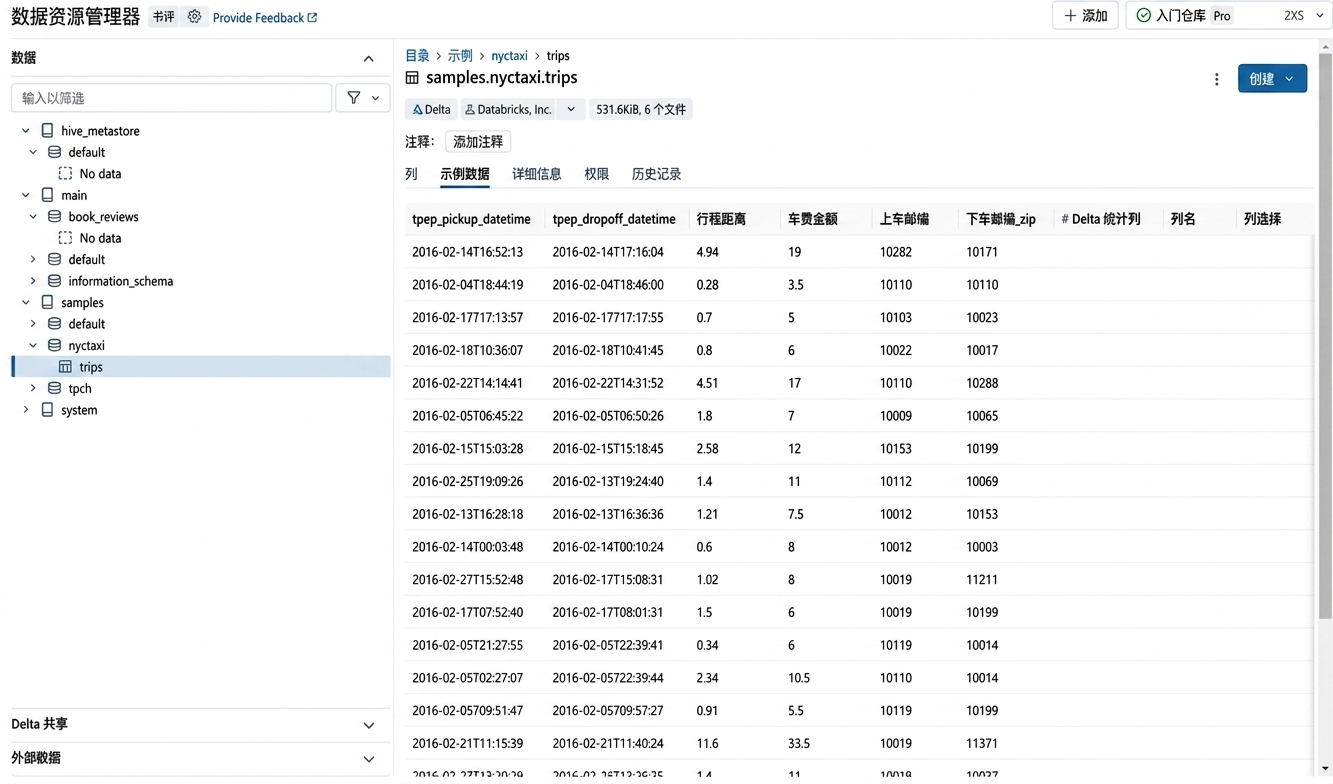
Task: Click the external link icon by Provide Feedback
Action: [x=312, y=18]
